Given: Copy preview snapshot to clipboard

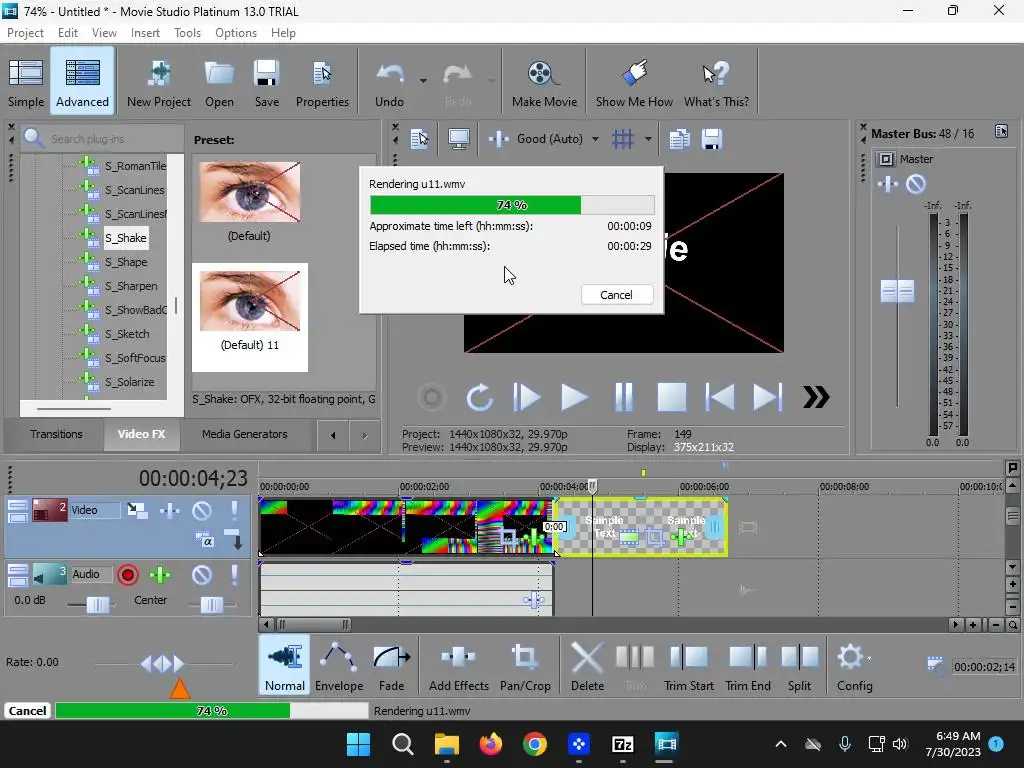Looking at the screenshot, I should pos(679,138).
